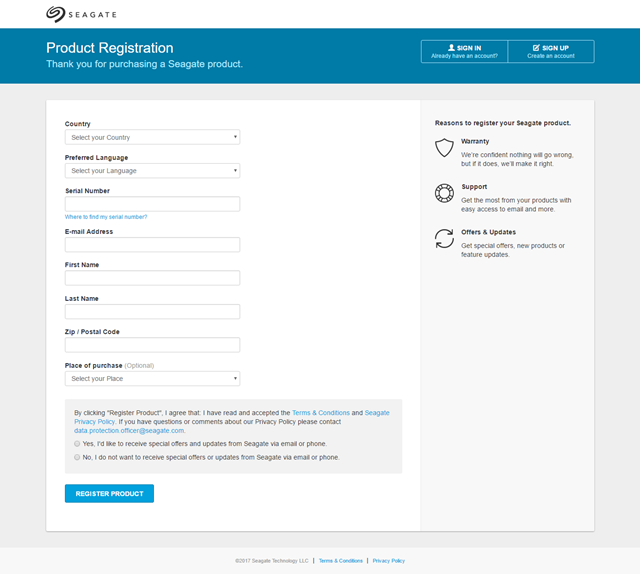Focus the First Name input field
Screen dimensions: 640x574
pyautogui.click(x=152, y=278)
